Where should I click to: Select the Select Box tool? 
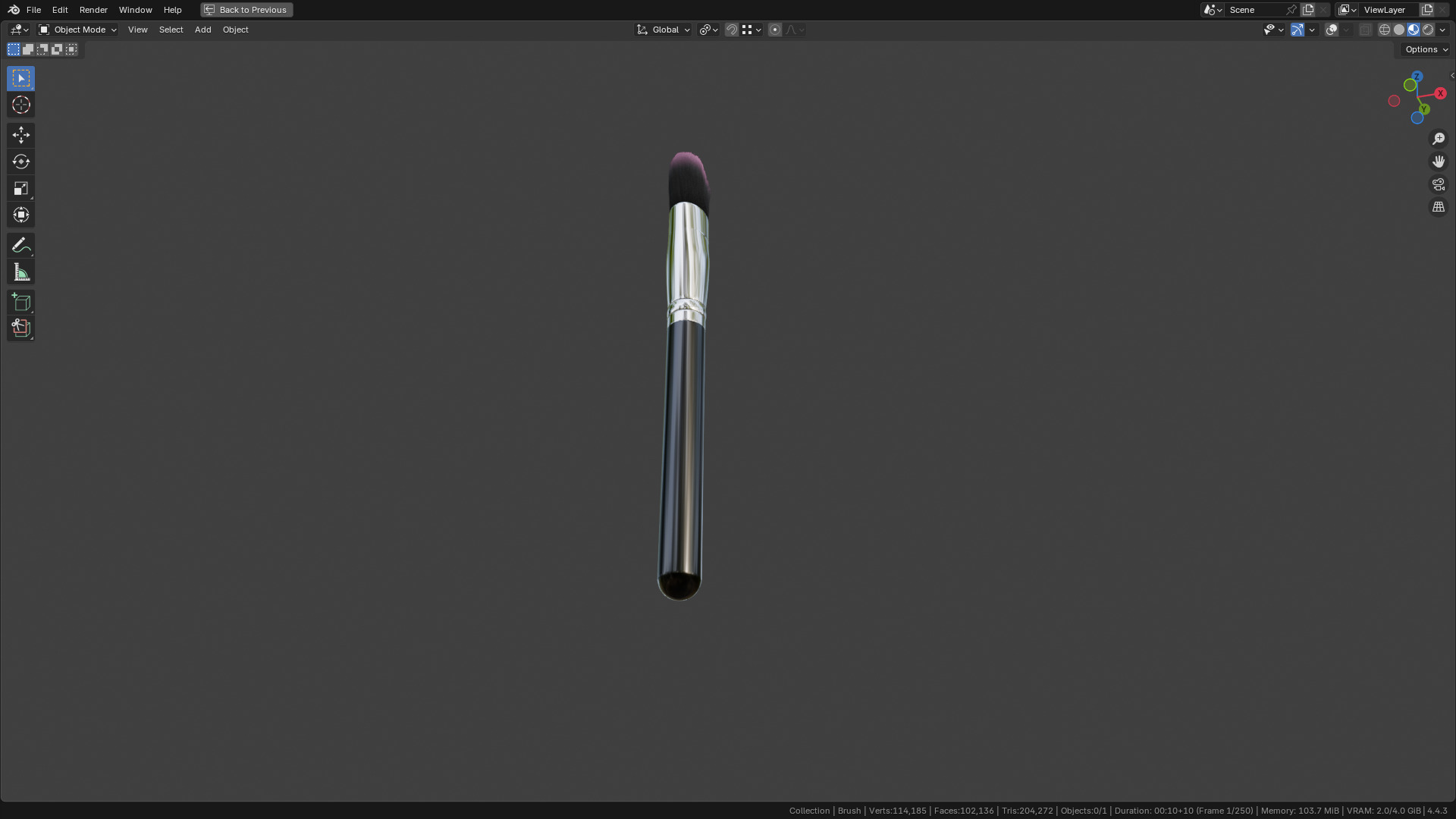coord(20,79)
